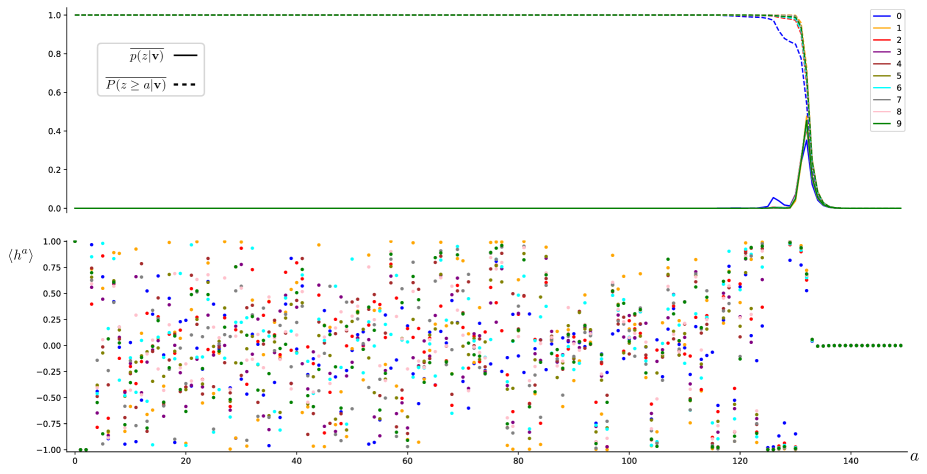This screenshot has width=927, height=474.
Task: Click bottom plot y-tick 0.00
Action: click(51, 345)
